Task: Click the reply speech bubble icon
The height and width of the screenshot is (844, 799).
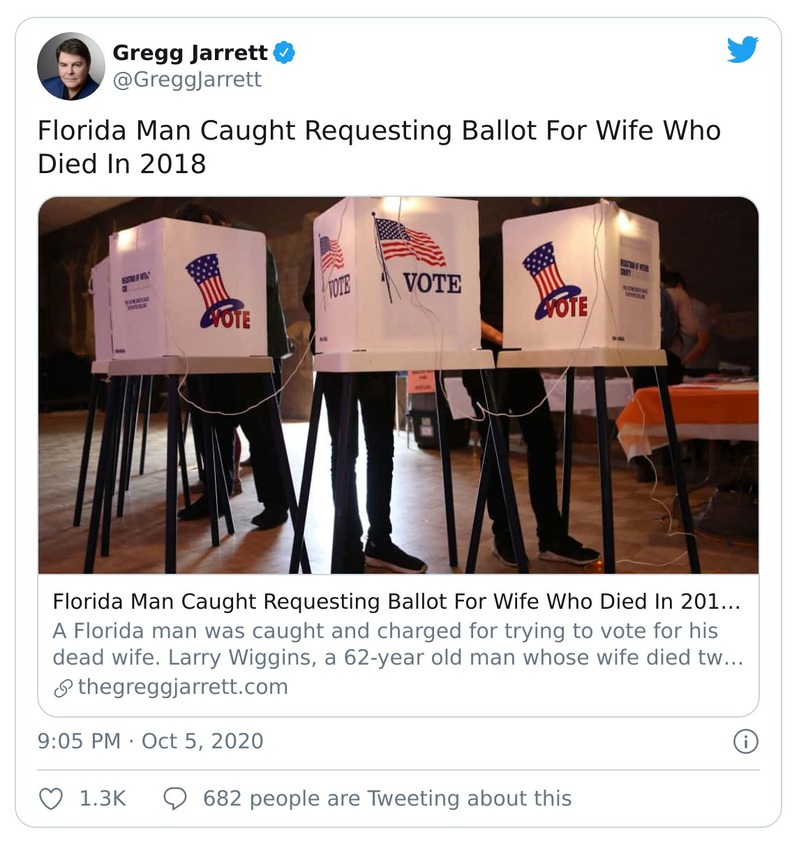Action: click(x=175, y=798)
